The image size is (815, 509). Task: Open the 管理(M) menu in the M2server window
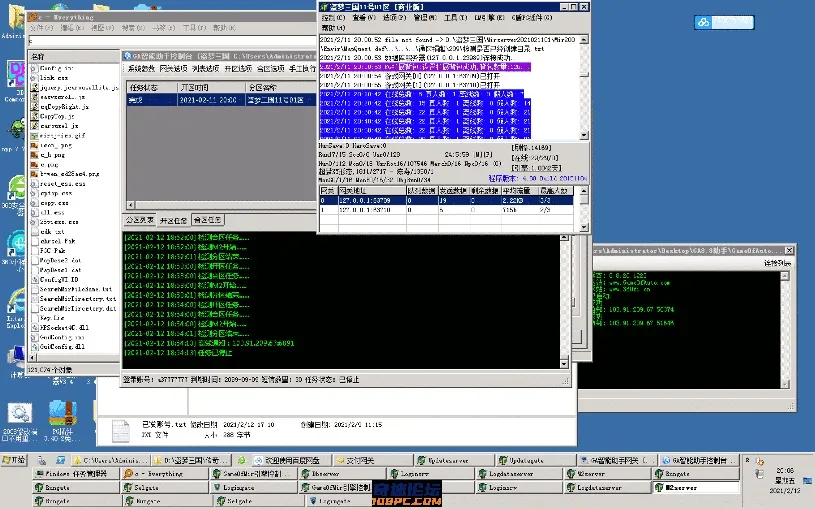[425, 18]
